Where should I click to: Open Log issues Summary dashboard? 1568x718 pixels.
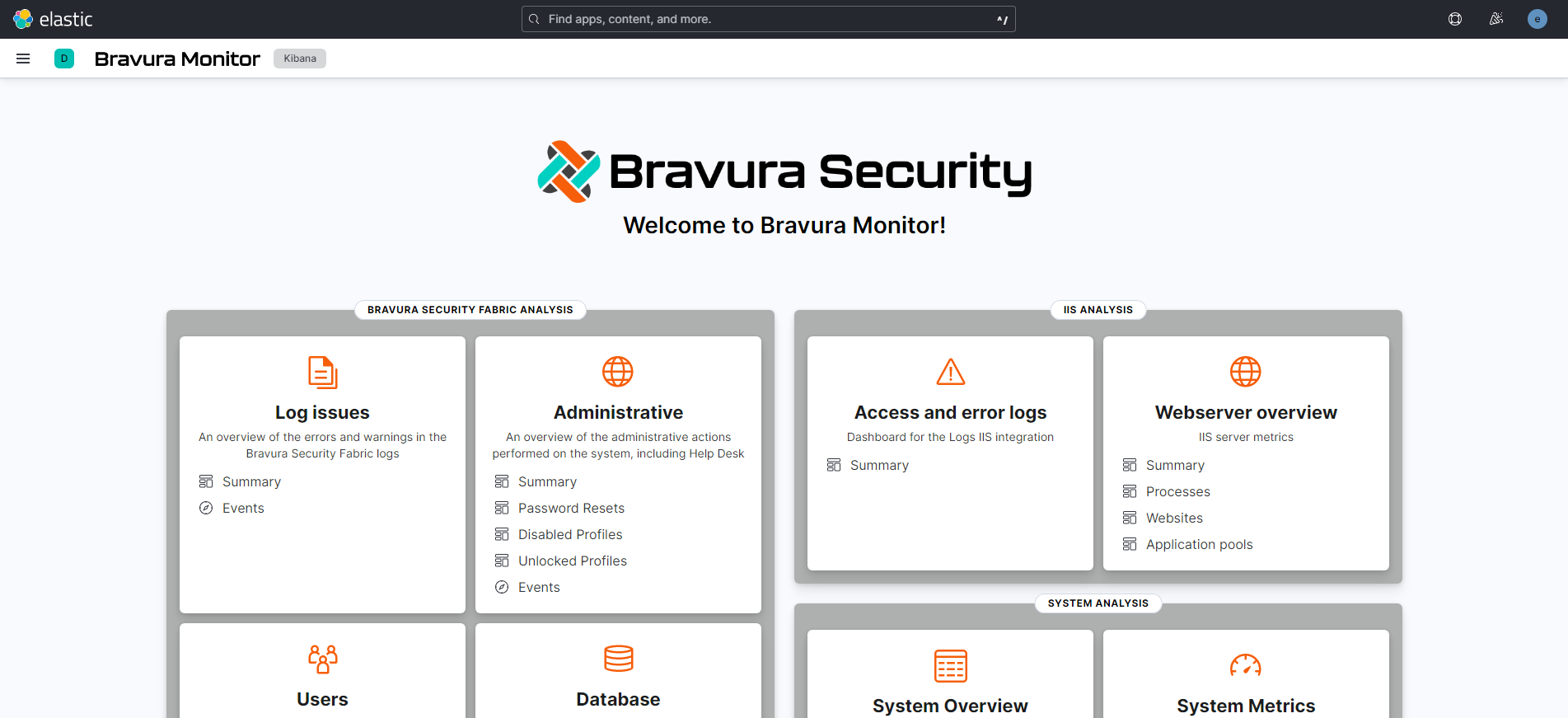pos(251,481)
